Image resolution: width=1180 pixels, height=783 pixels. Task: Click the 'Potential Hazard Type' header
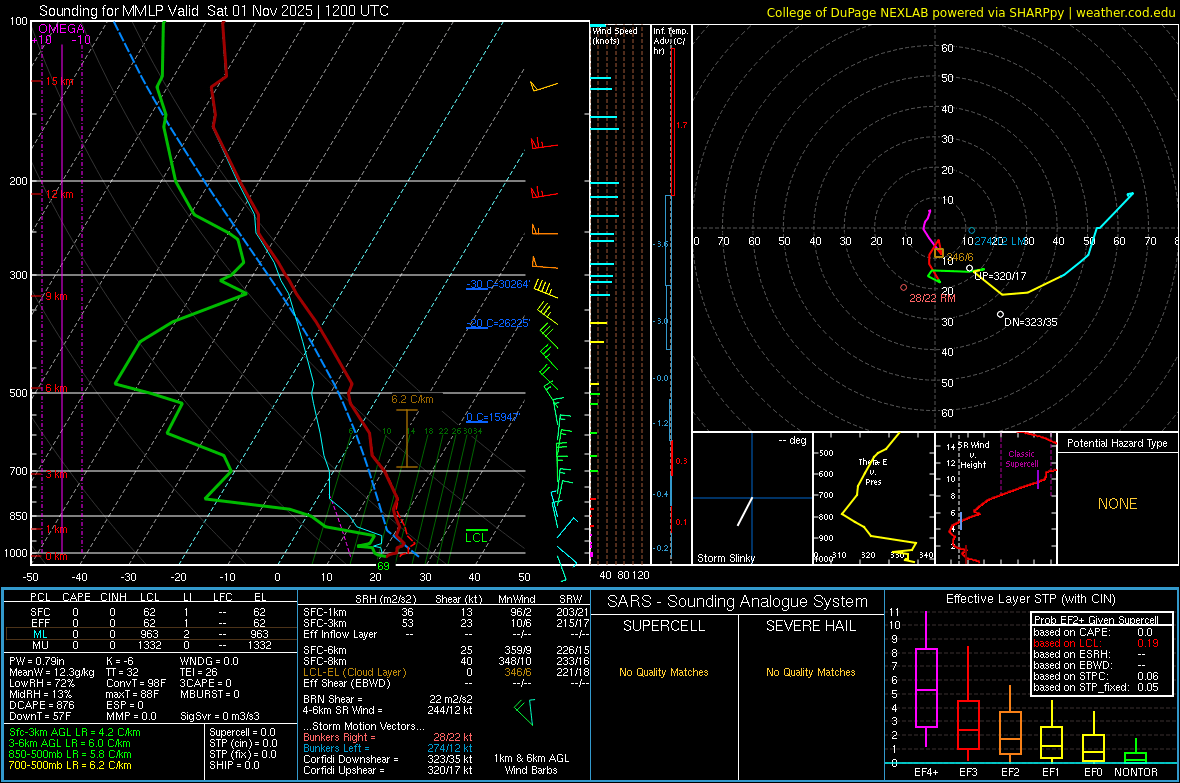(1117, 443)
